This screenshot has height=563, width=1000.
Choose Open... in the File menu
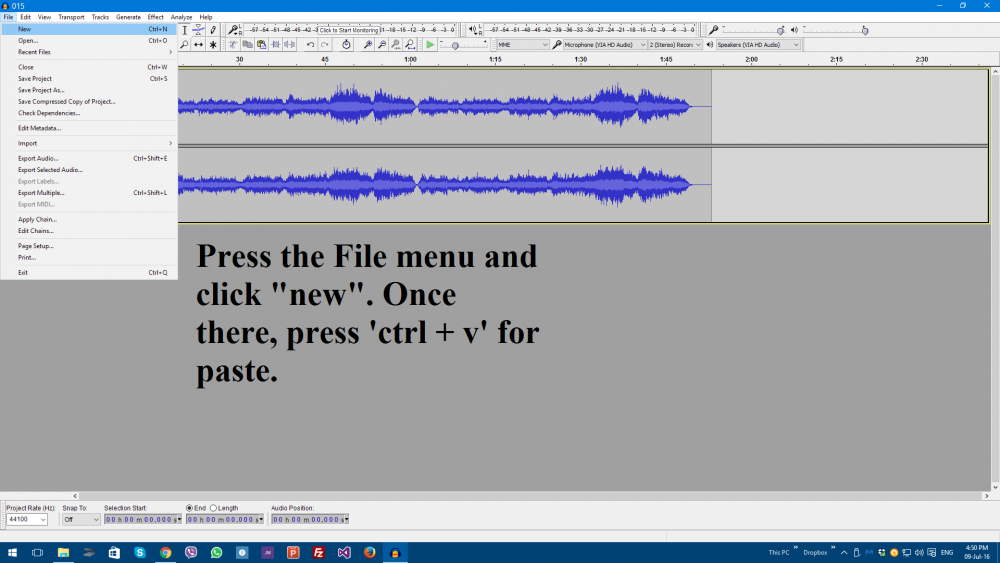pyautogui.click(x=89, y=41)
